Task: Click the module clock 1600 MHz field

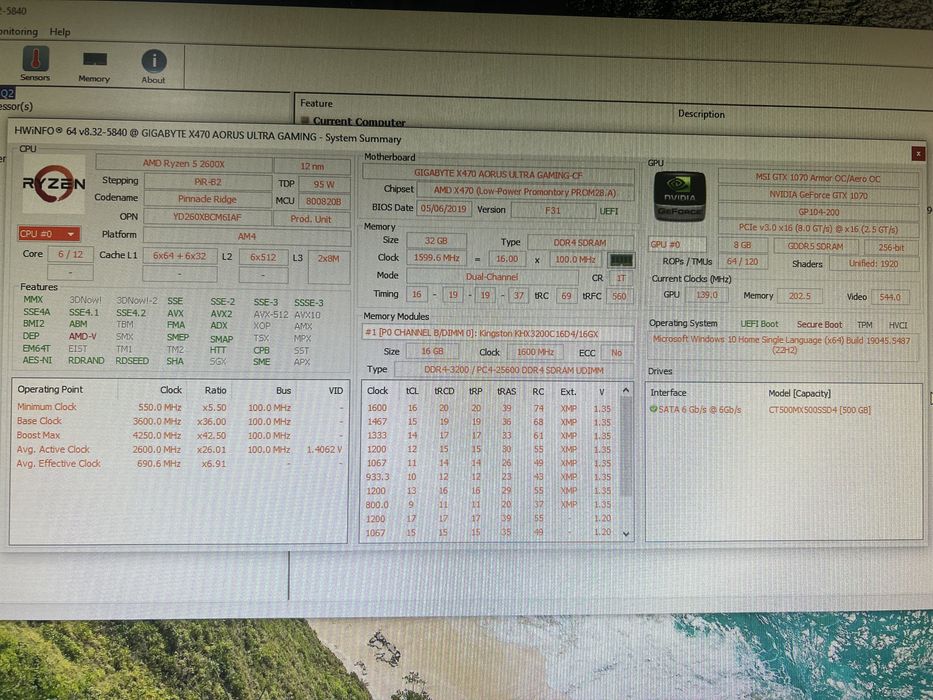Action: [535, 352]
